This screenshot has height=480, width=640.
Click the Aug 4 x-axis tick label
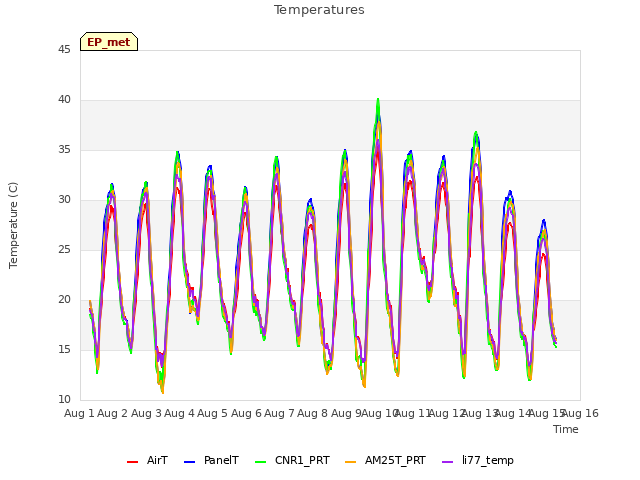pyautogui.click(x=180, y=413)
